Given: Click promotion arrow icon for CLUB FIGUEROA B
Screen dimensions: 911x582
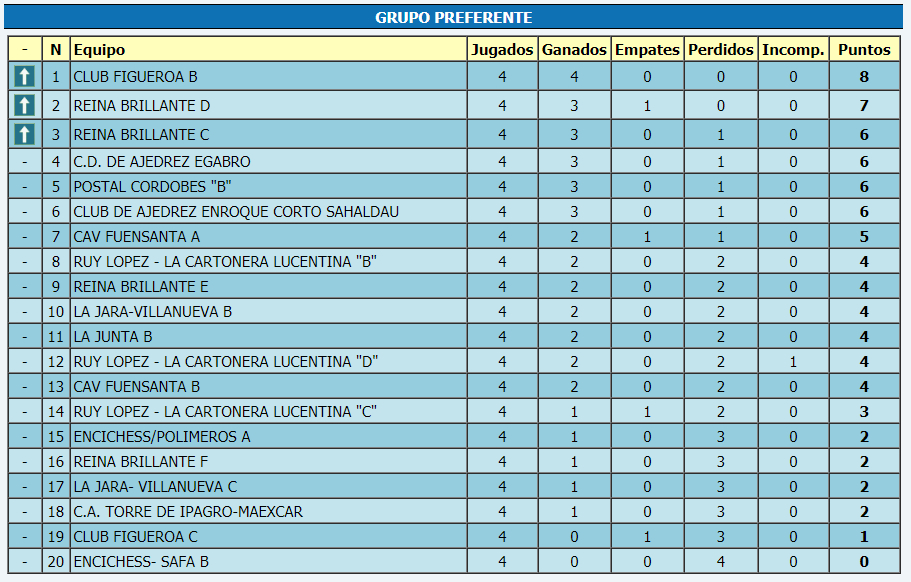Looking at the screenshot, I should [24, 77].
